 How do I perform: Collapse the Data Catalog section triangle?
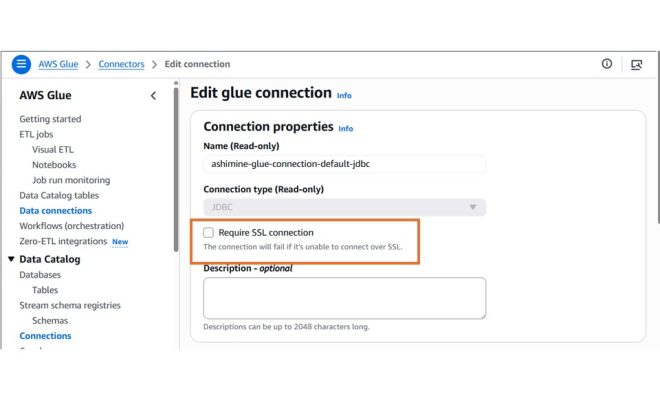coord(11,260)
